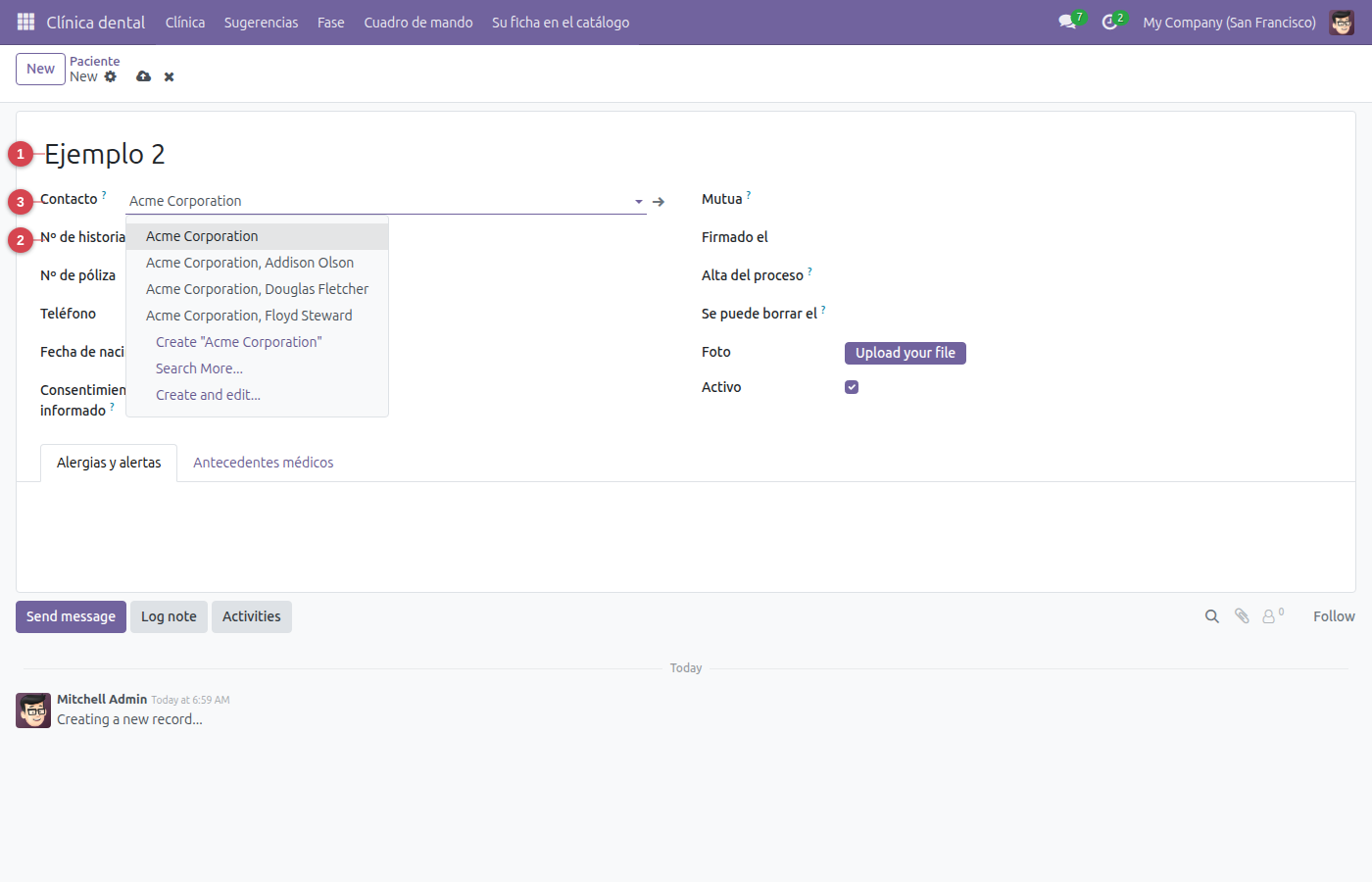The height and width of the screenshot is (882, 1372).
Task: Select Acme Corporation from the dropdown list
Action: 257,236
